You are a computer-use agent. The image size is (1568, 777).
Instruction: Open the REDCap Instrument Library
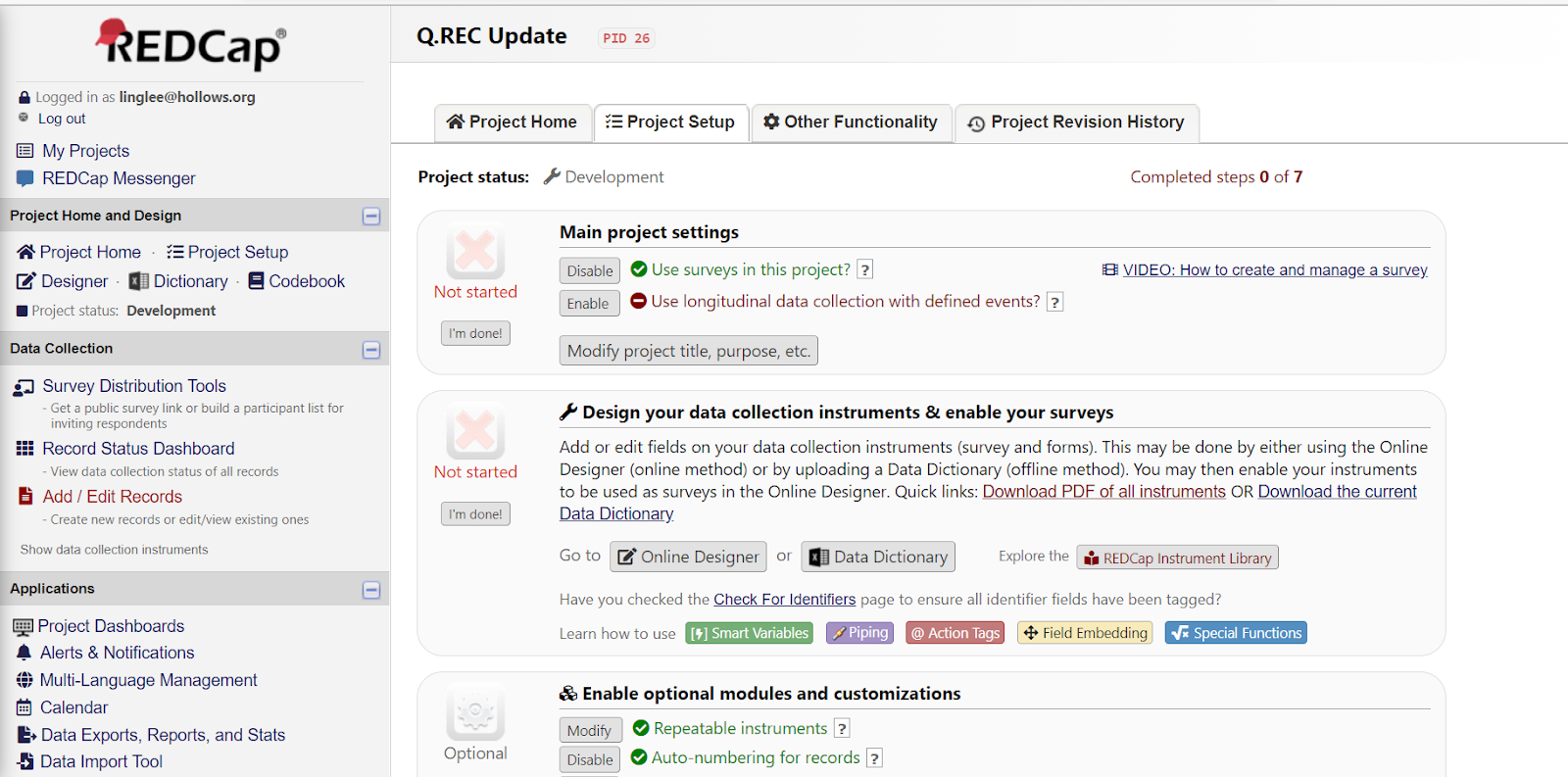coord(1177,558)
